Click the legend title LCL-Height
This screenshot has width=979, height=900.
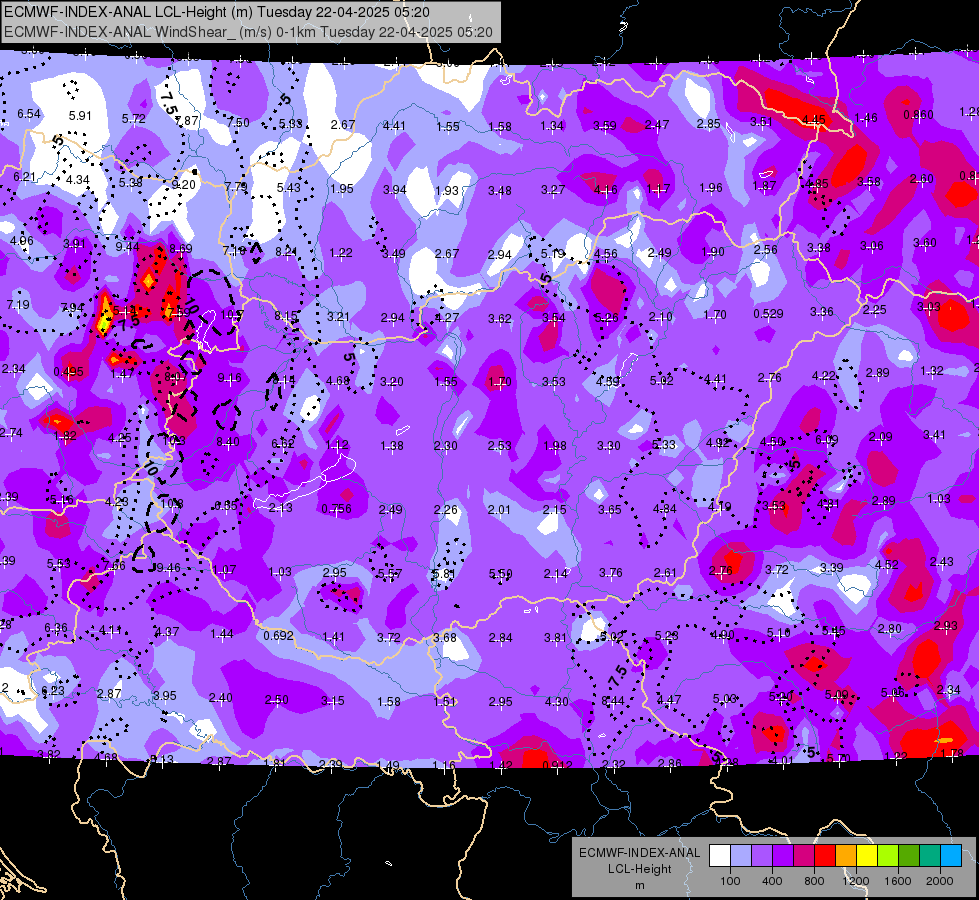tap(639, 869)
